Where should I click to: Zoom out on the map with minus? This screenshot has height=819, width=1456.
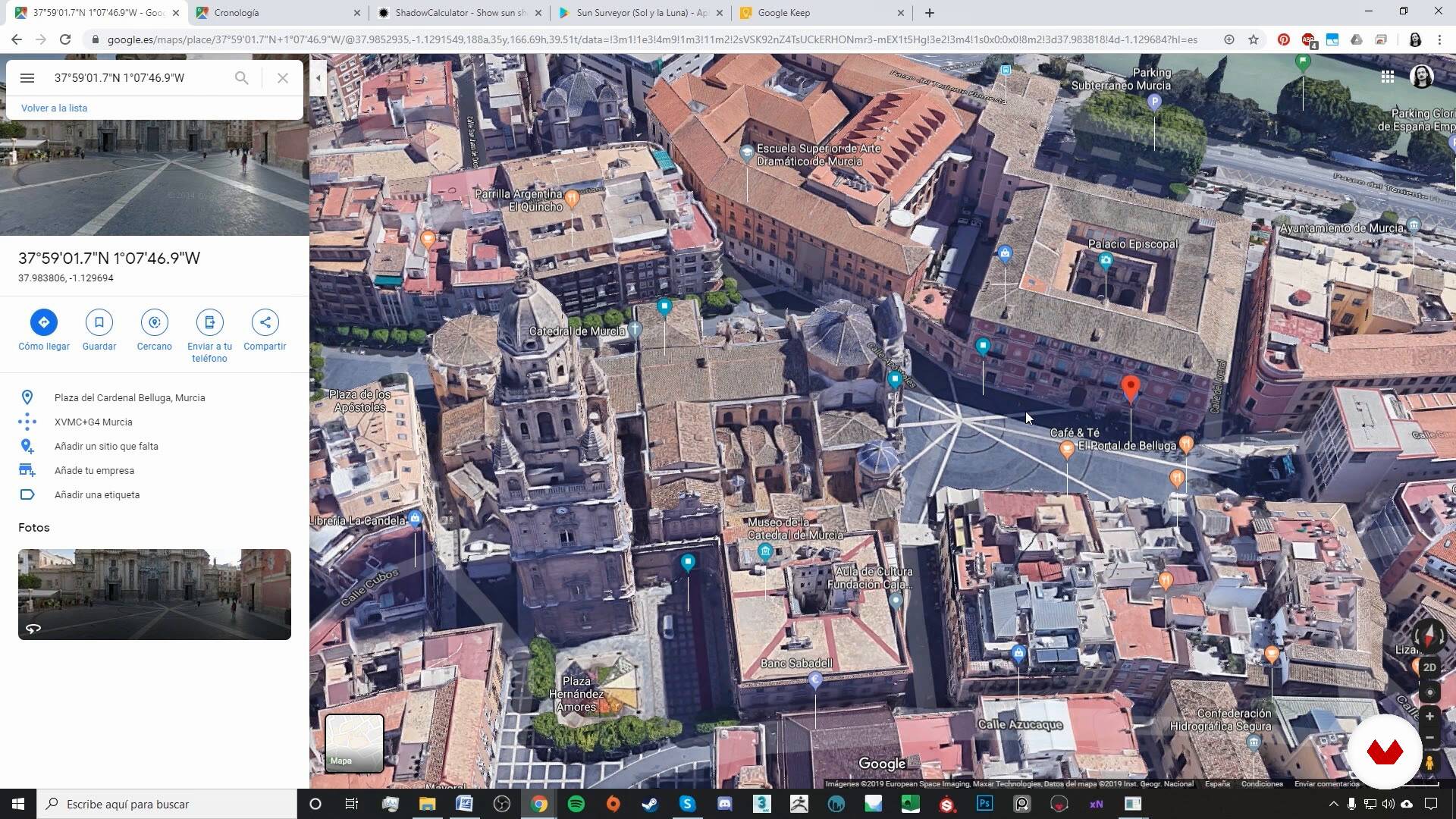pyautogui.click(x=1429, y=737)
